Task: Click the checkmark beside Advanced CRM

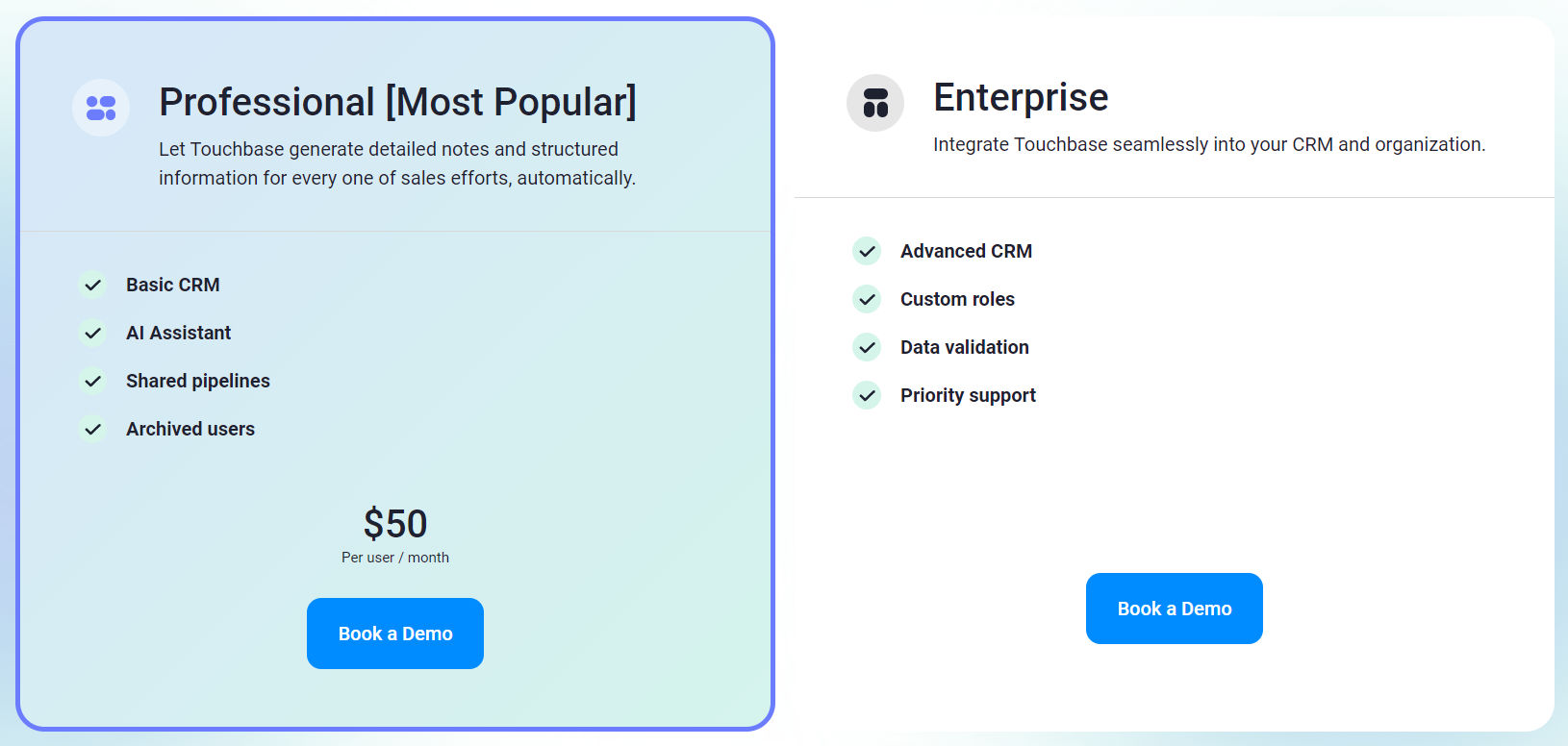Action: tap(867, 251)
